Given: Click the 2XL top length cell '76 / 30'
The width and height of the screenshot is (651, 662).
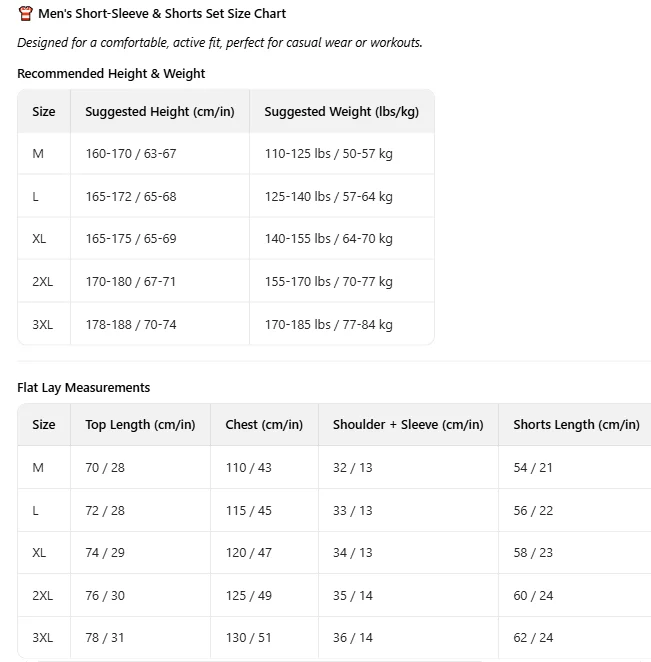Looking at the screenshot, I should (x=140, y=595).
